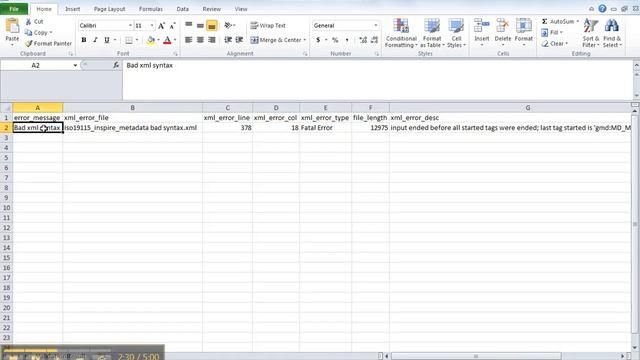640x360 pixels.
Task: Select the cell containing Fatal Error
Action: tap(325, 128)
